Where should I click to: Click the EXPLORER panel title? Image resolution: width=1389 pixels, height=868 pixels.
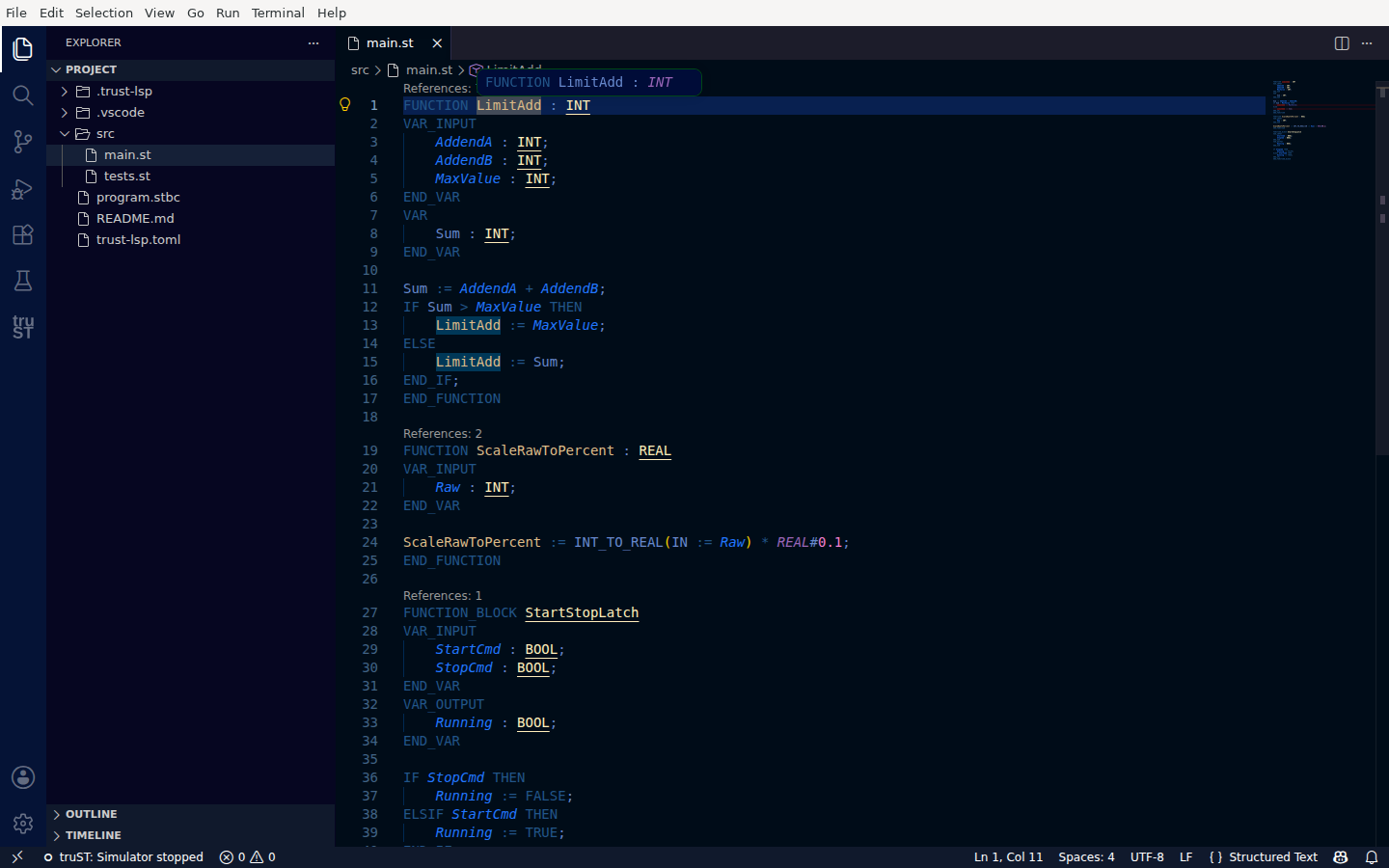[x=94, y=42]
